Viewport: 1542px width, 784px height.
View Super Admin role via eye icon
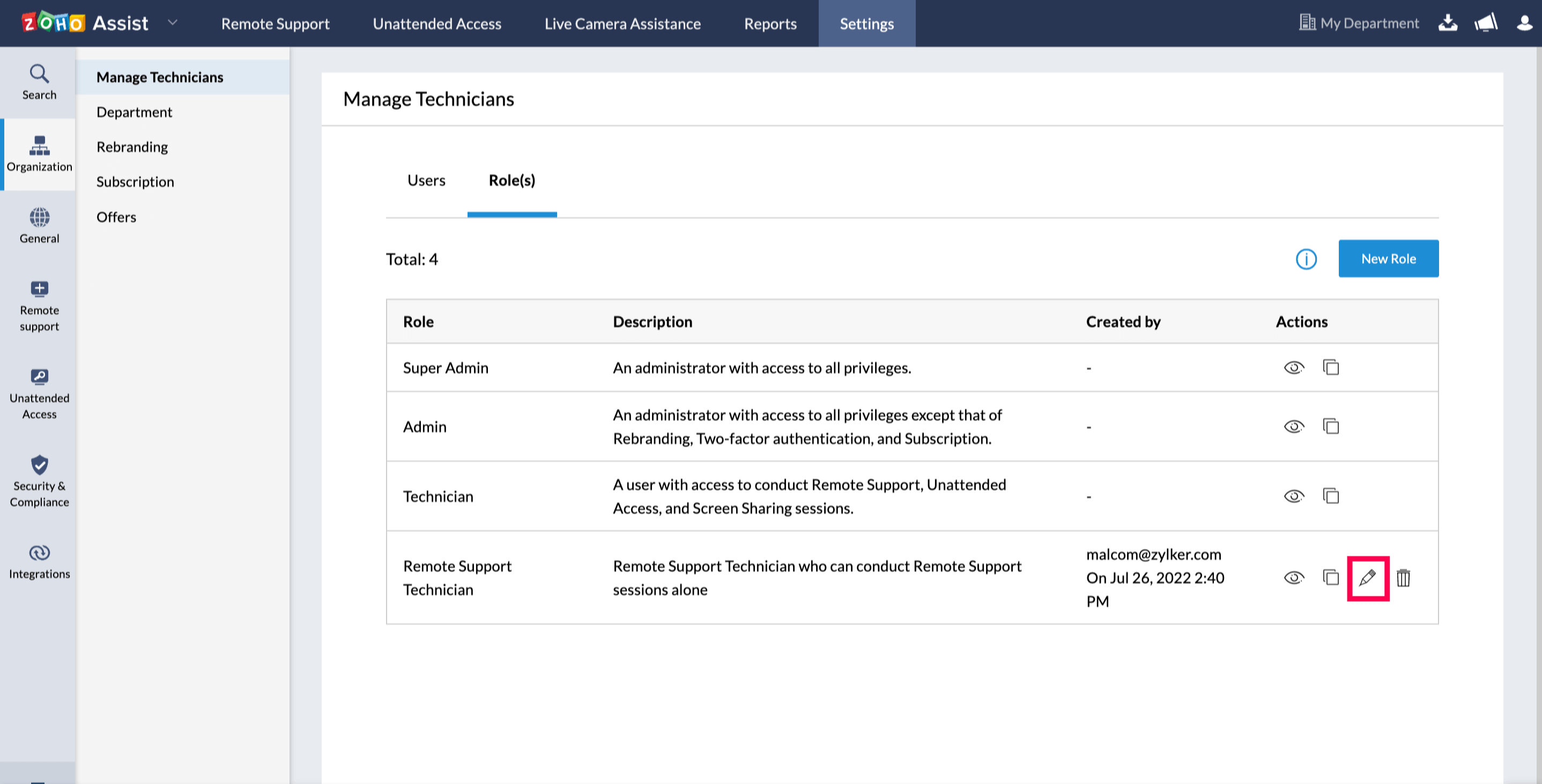pos(1294,367)
